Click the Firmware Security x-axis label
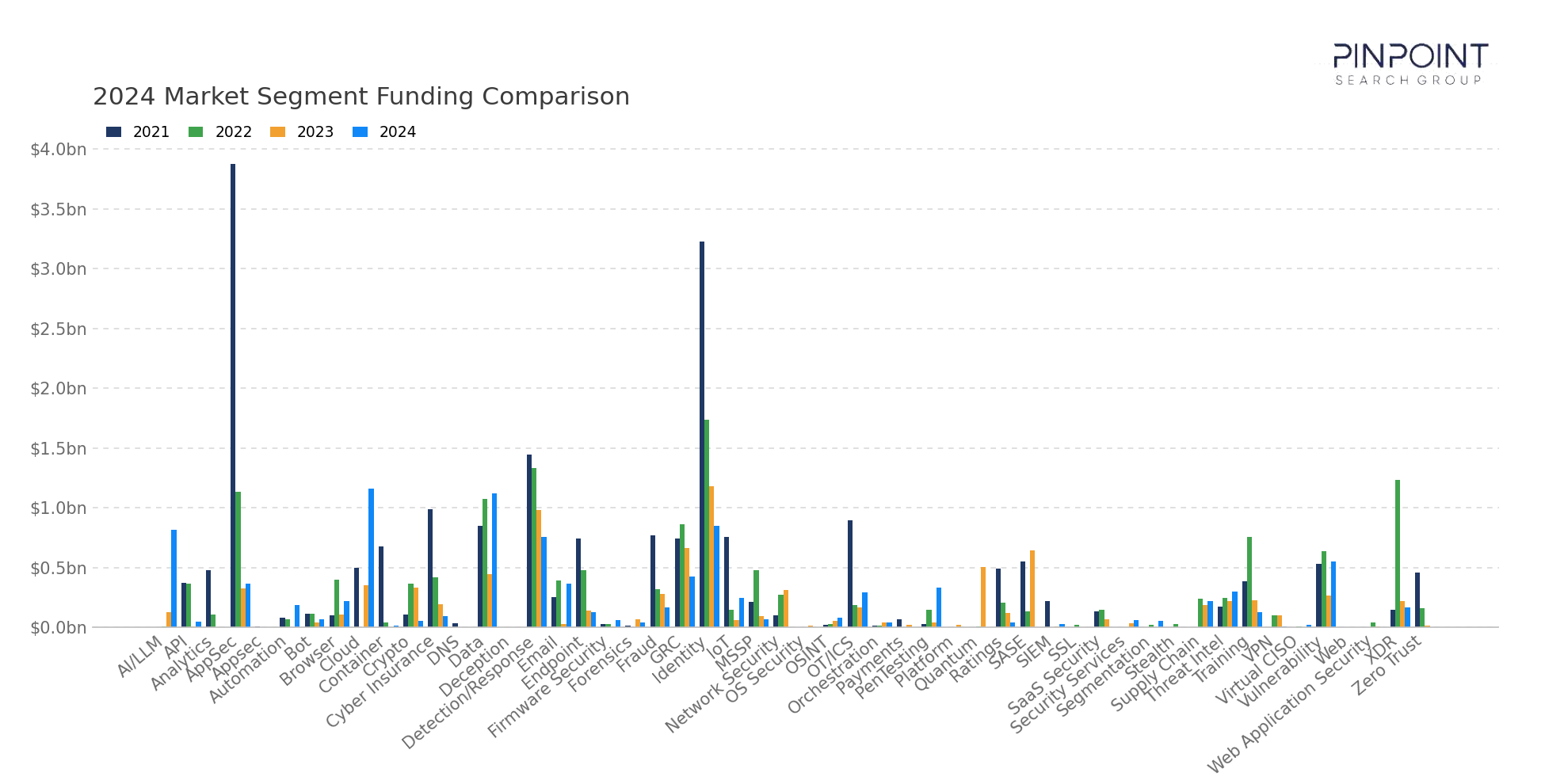The image size is (1545, 784). (x=547, y=687)
